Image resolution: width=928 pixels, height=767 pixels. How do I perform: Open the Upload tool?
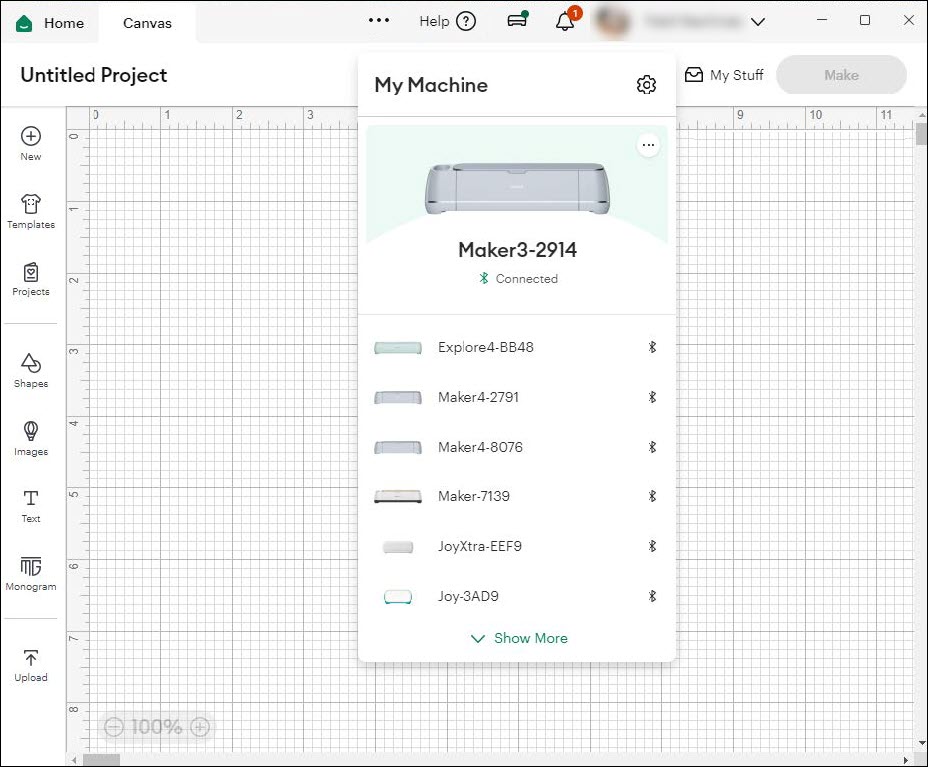coord(31,665)
